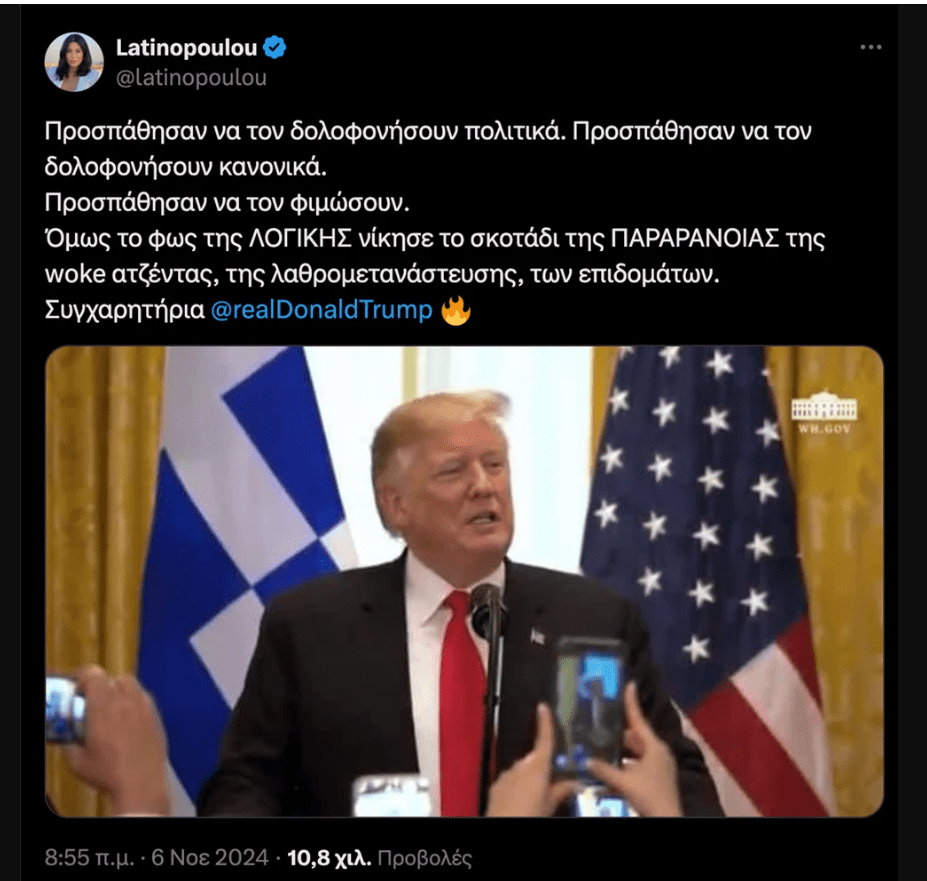
Task: Click the microphone in the video frame
Action: [x=486, y=609]
